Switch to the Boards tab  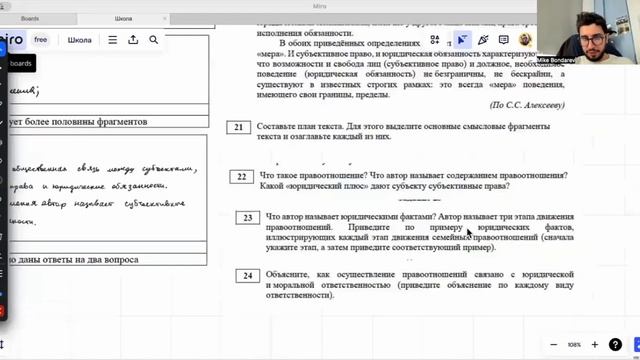pos(30,19)
